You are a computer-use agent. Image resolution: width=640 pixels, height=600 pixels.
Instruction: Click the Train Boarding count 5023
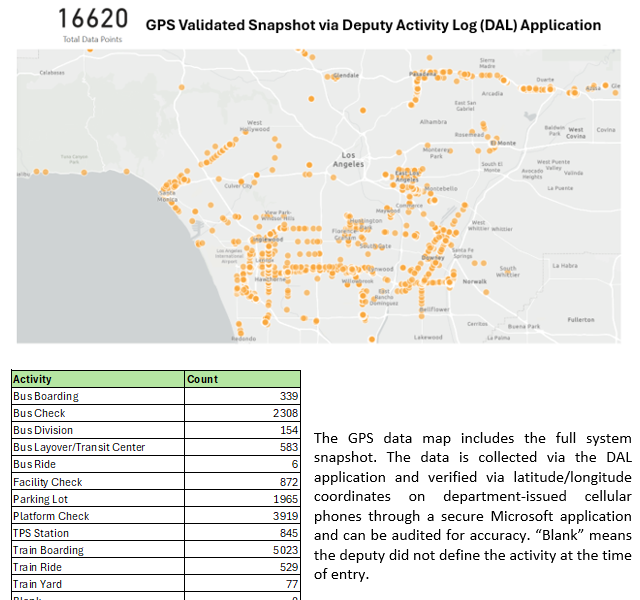pyautogui.click(x=285, y=550)
